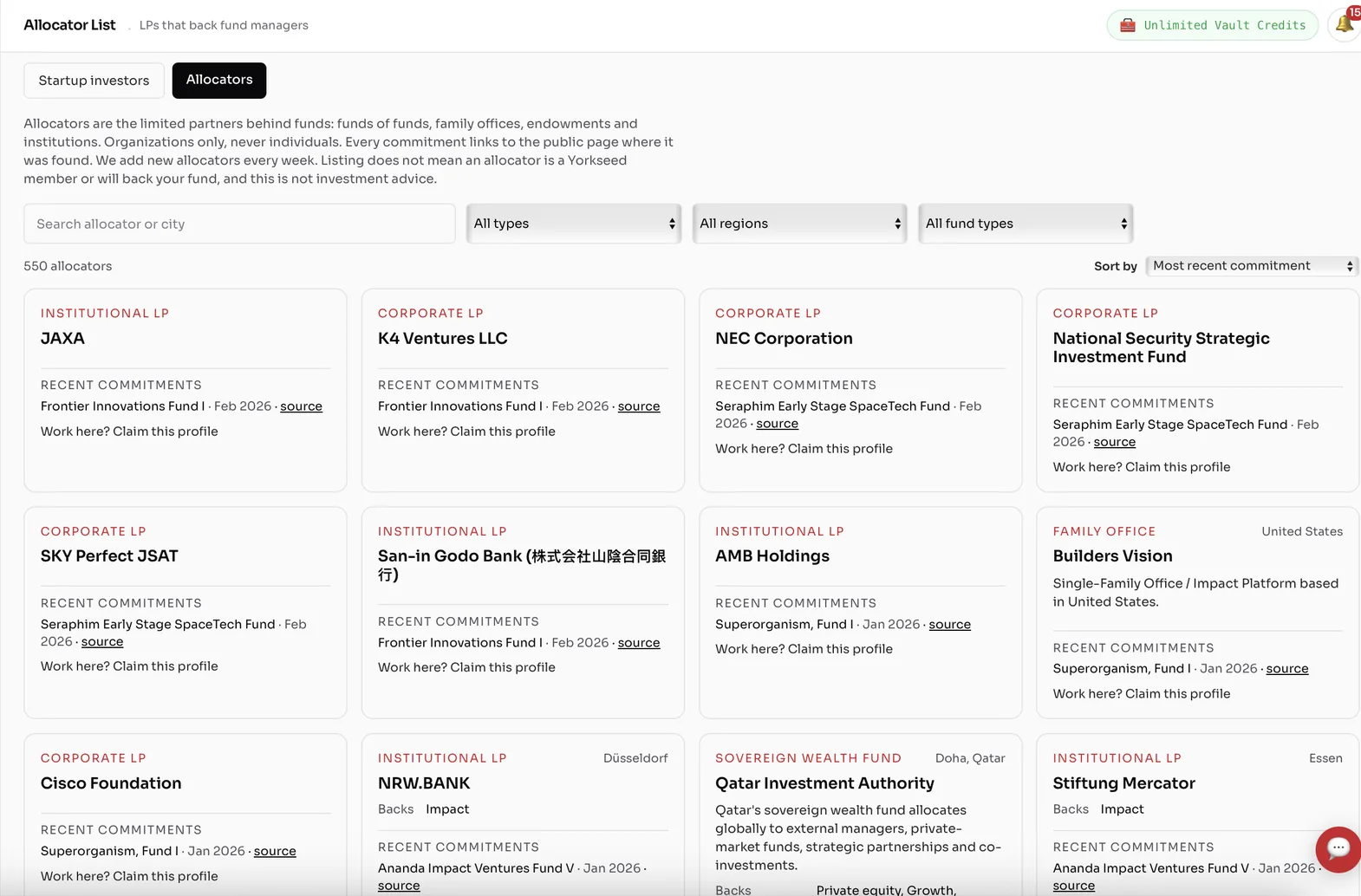
Task: Click the Impact tag on Stiftung Mercator card
Action: click(1122, 809)
